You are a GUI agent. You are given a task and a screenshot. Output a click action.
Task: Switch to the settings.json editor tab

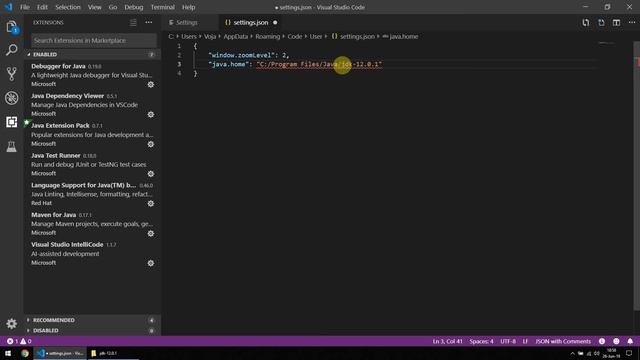click(x=250, y=22)
